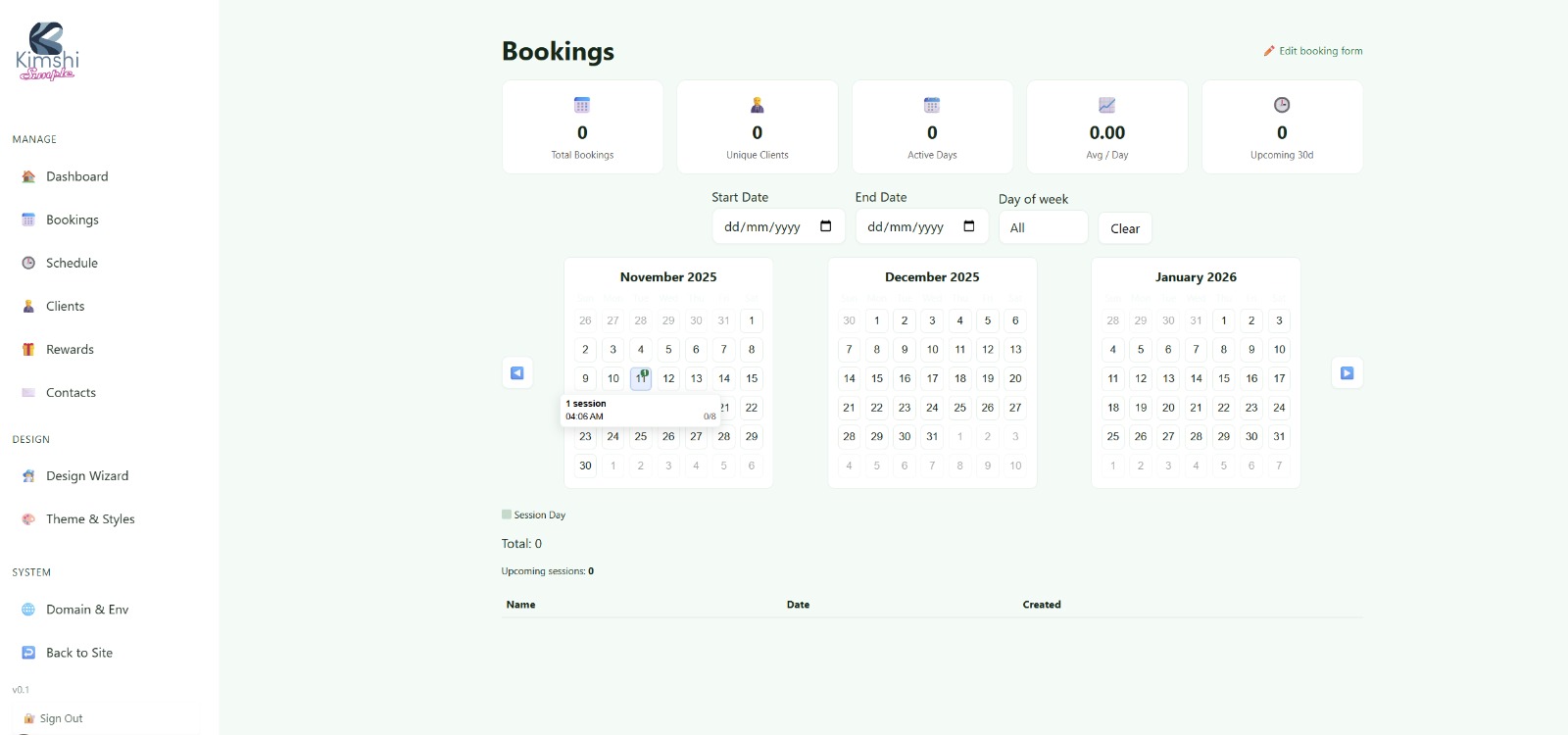The height and width of the screenshot is (735, 1568).
Task: Click the Avg / Day chart icon
Action: [x=1106, y=105]
